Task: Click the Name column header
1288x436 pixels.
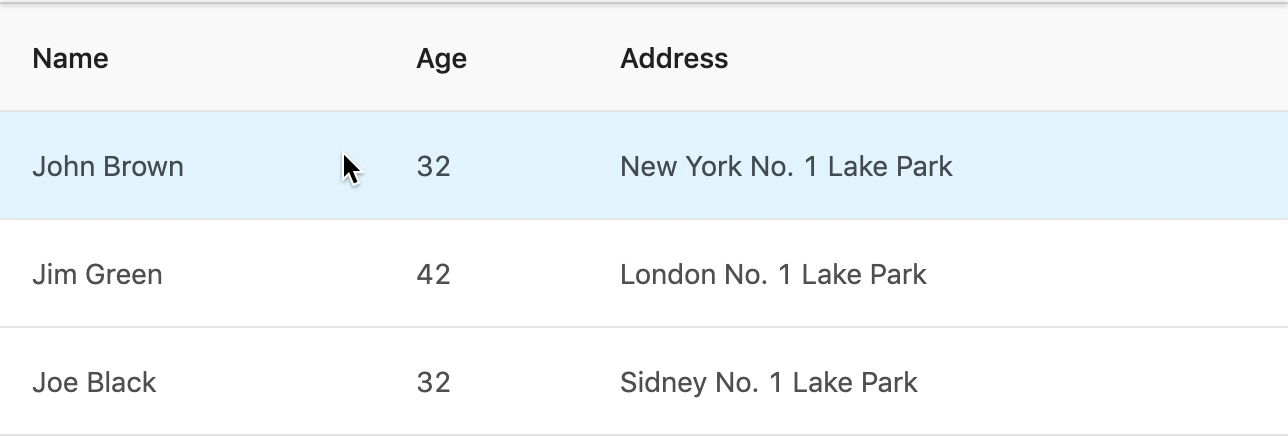Action: point(70,58)
